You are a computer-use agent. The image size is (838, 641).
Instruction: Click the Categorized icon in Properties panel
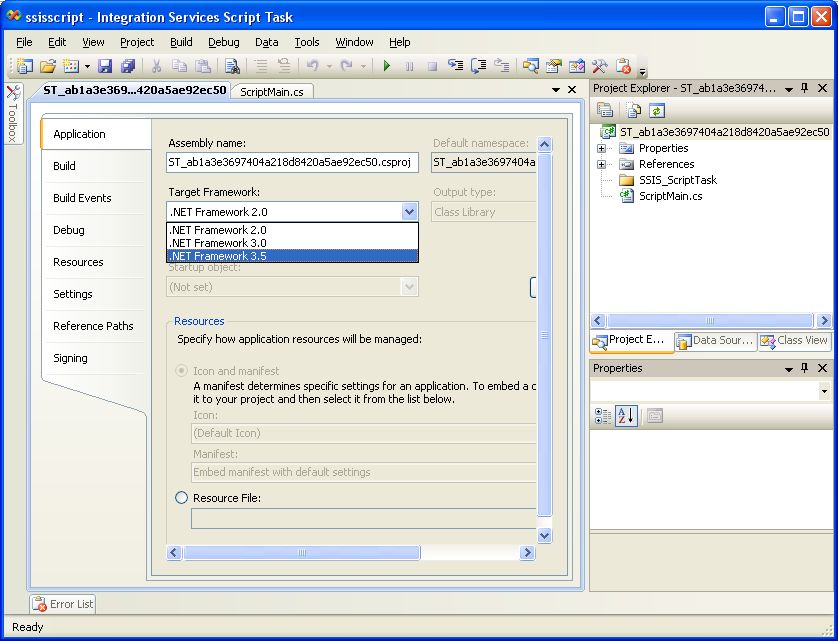(x=603, y=416)
